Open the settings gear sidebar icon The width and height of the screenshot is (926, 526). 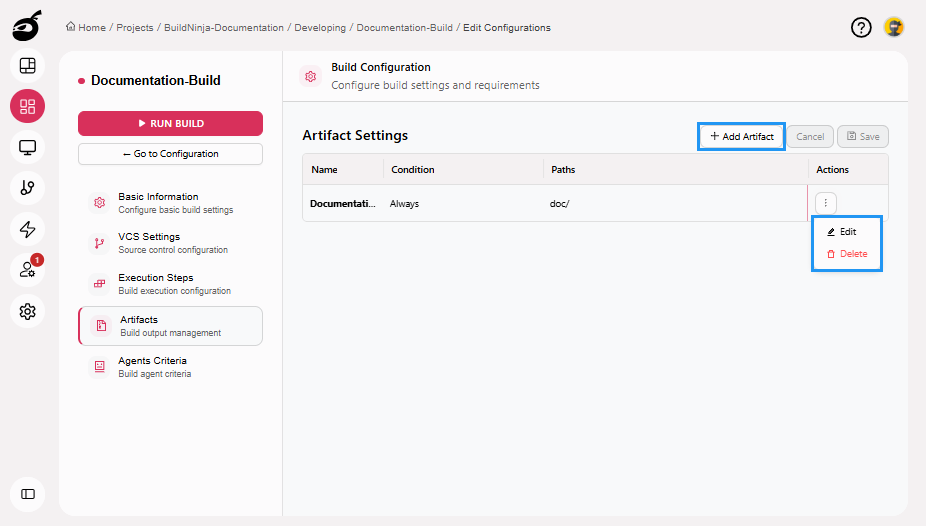pyautogui.click(x=28, y=311)
